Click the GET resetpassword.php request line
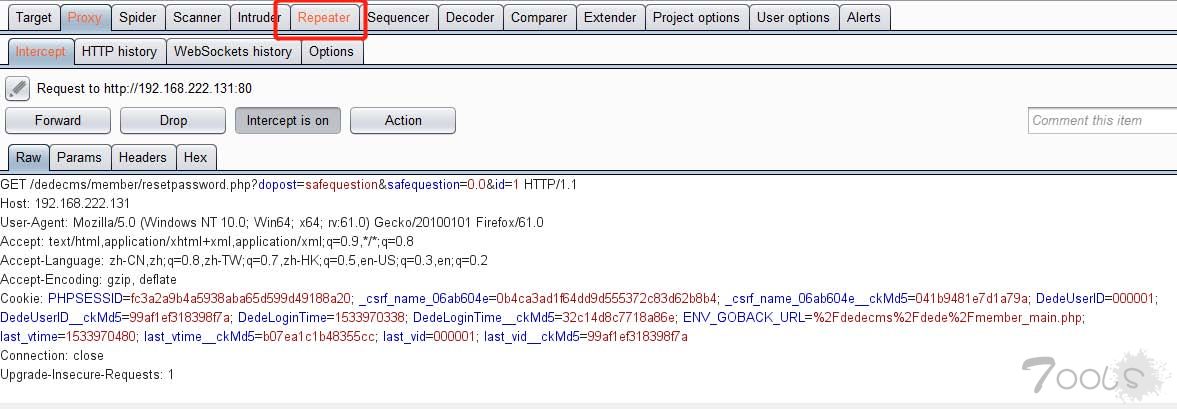Viewport: 1177px width, 409px height. pyautogui.click(x=288, y=185)
